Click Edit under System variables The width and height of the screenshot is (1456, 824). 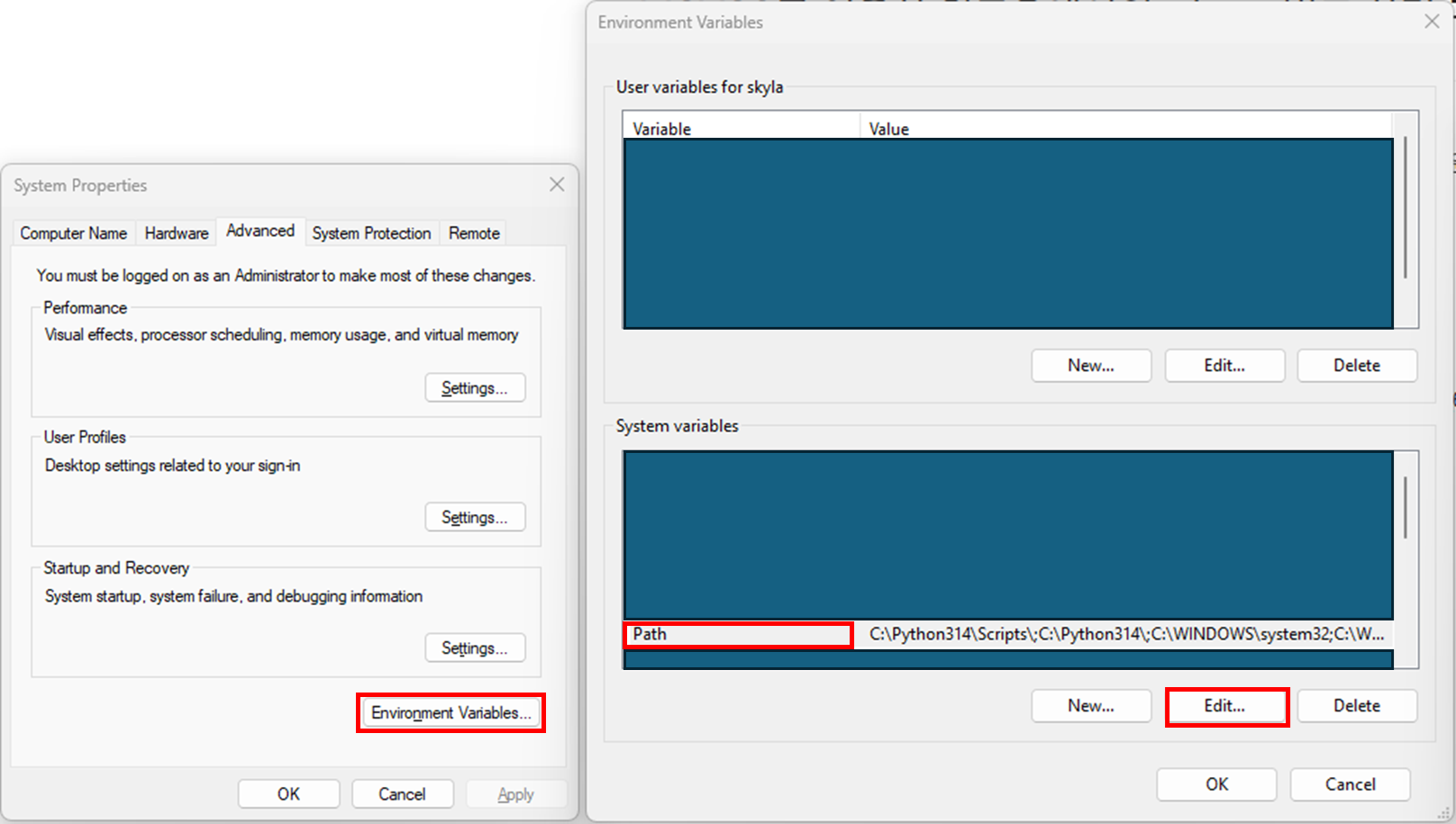point(1226,706)
